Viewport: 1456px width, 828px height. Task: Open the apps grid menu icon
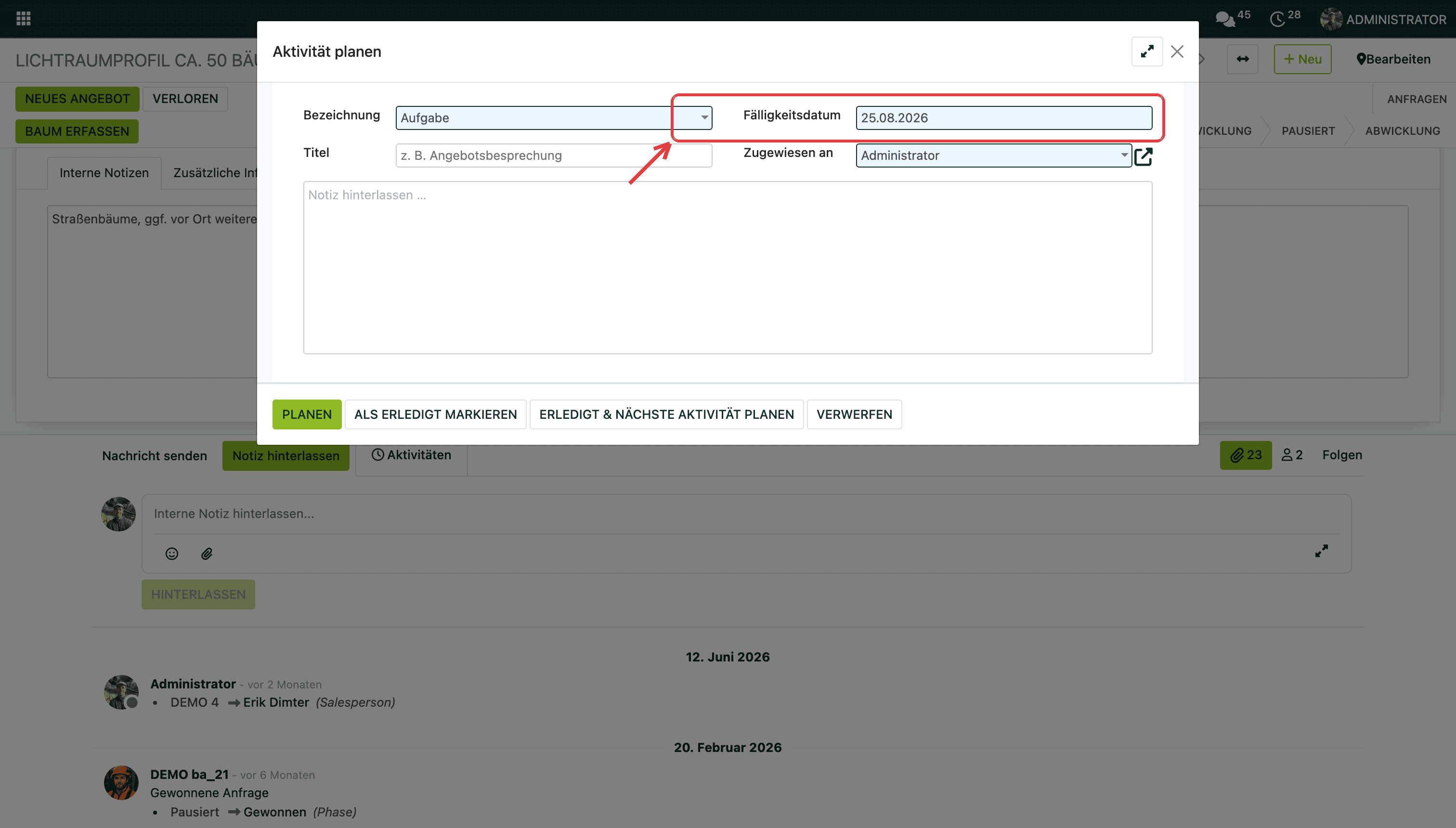(x=23, y=19)
